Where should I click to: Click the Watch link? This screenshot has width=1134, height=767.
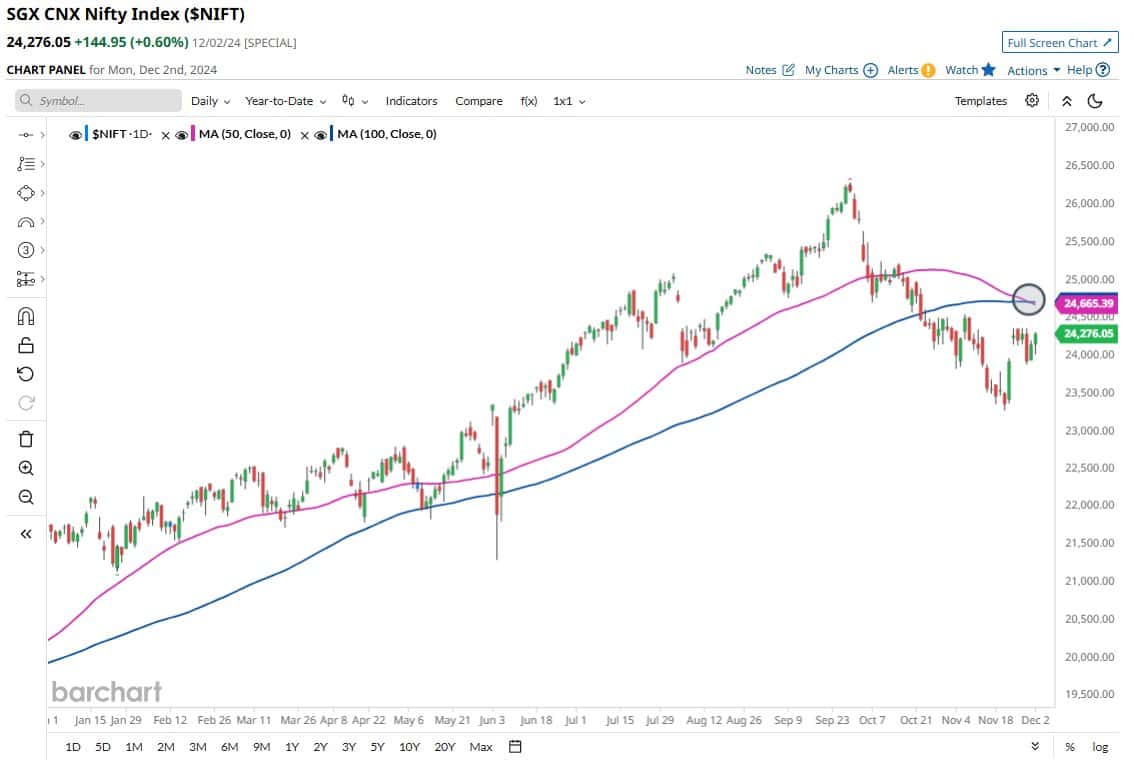tap(961, 70)
